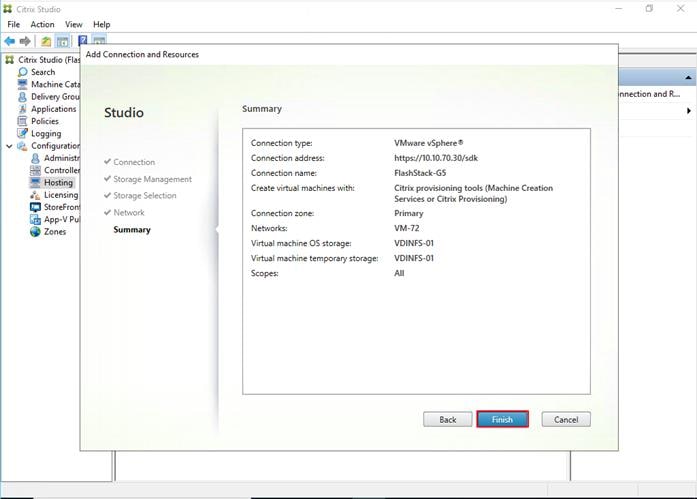This screenshot has height=499, width=697.
Task: Minimize the Citrix Studio window
Action: point(618,8)
